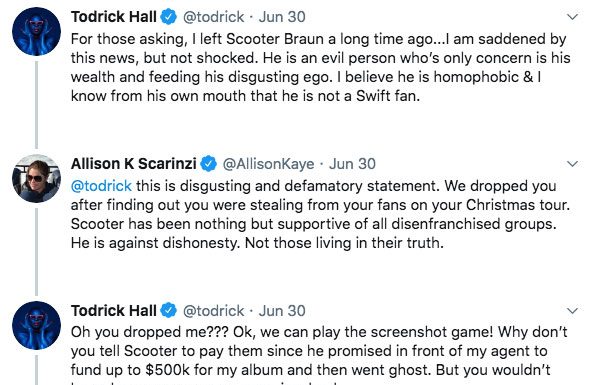This screenshot has width=592, height=385.
Task: Open Todrick Hall display name on top tweet
Action: [114, 17]
